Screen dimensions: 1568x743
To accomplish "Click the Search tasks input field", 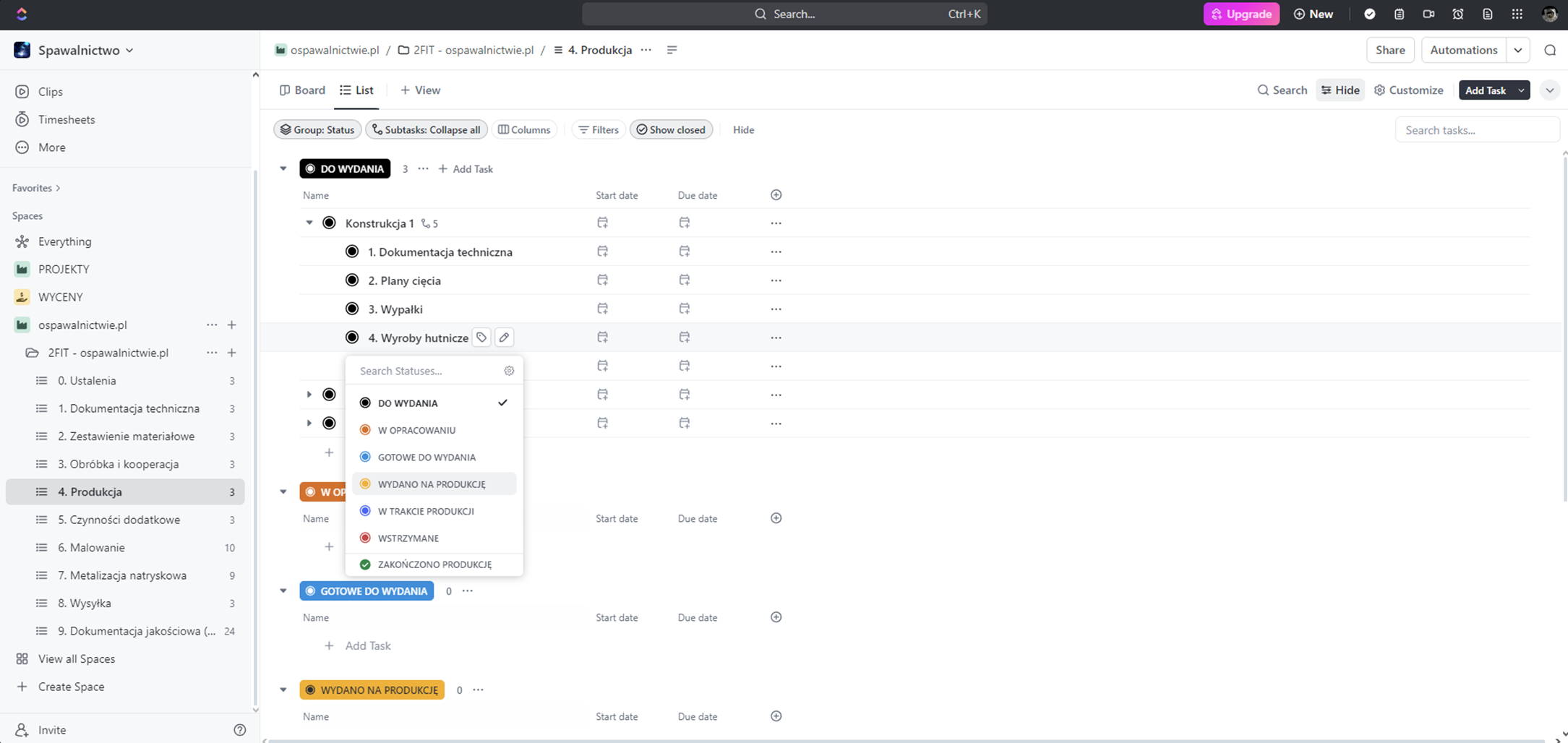I will (1475, 130).
